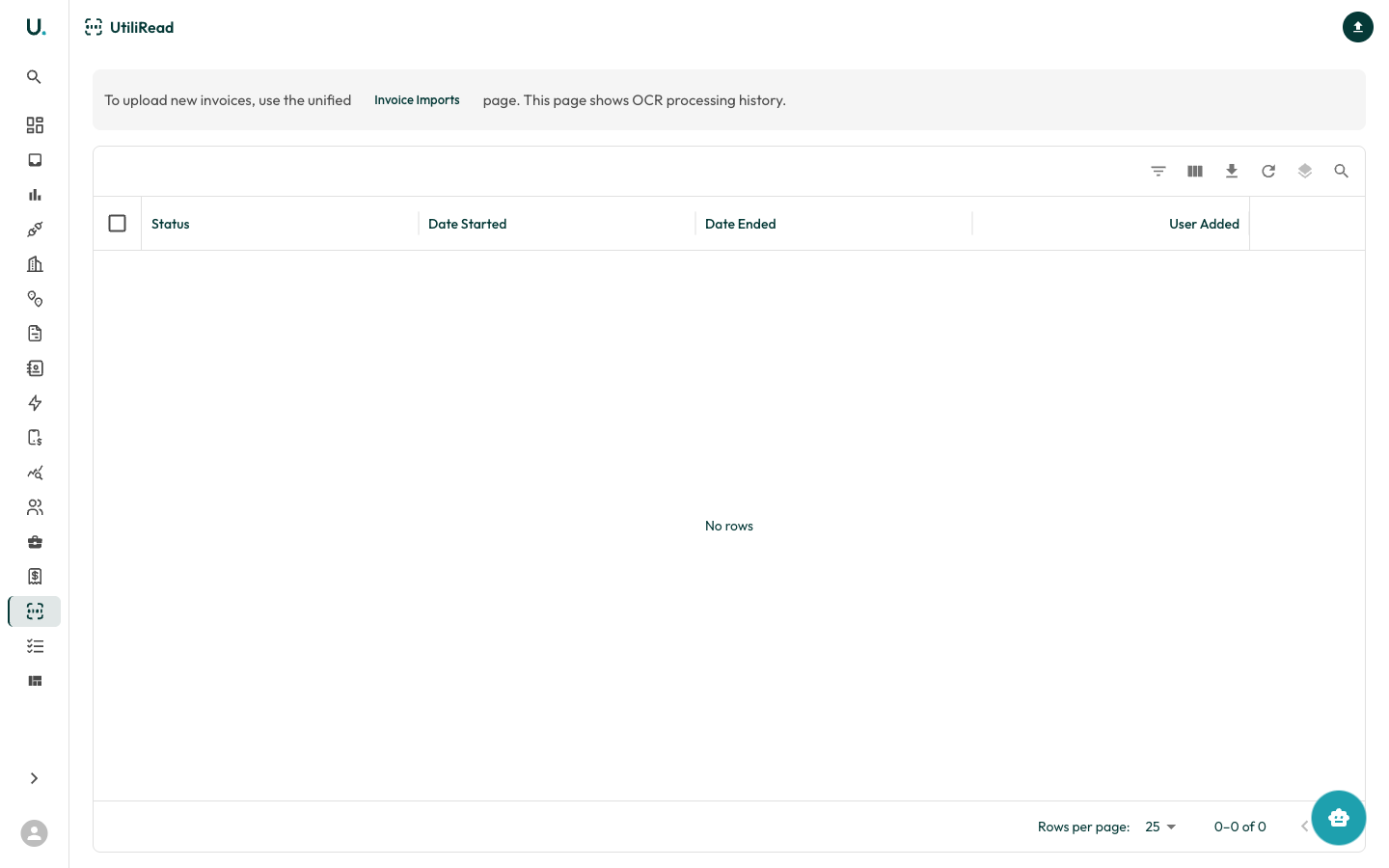Open the phone with dollar icon in sidebar
Viewport: 1389px width, 868px height.
[x=35, y=438]
